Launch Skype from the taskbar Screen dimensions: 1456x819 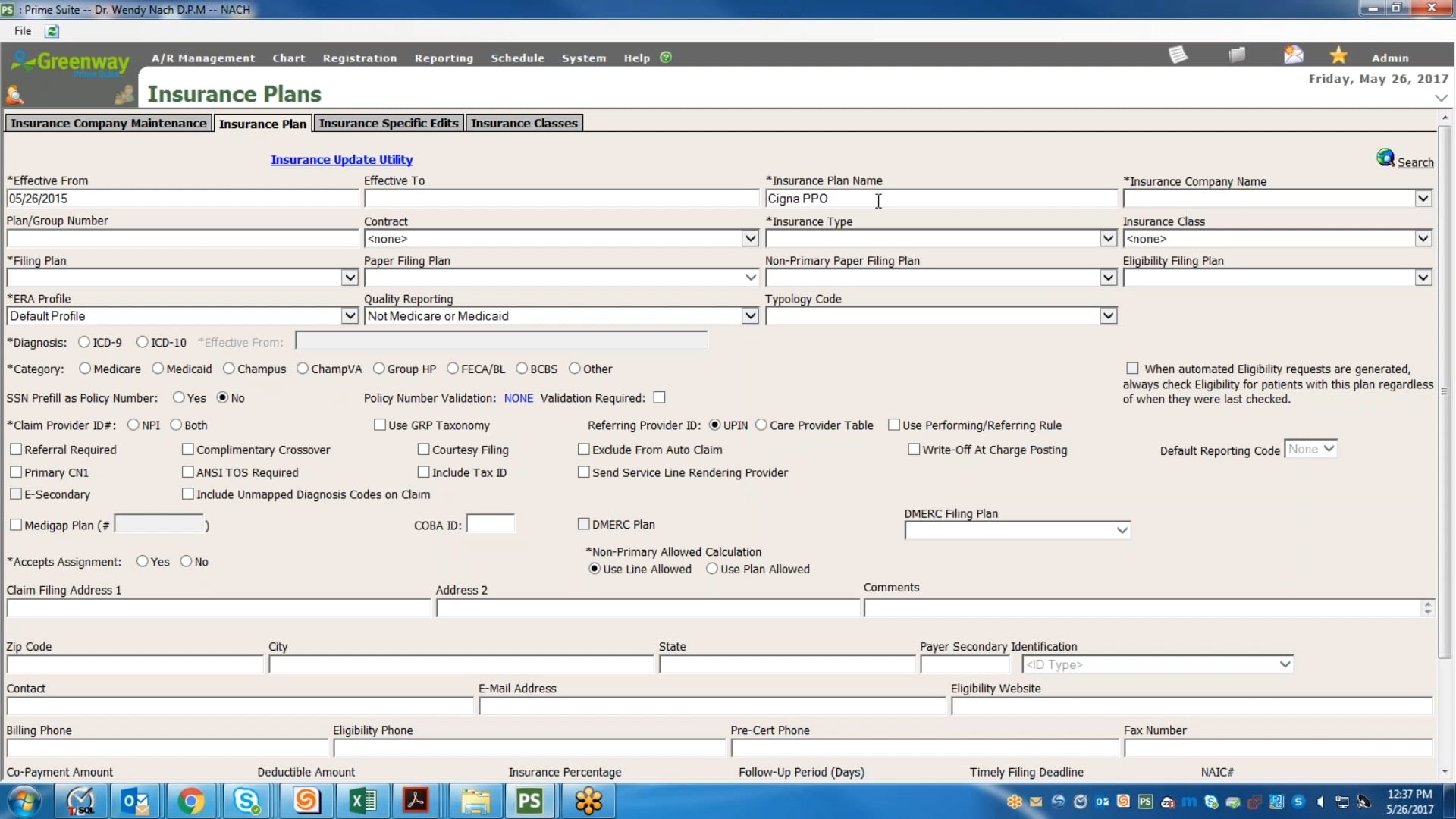[246, 801]
